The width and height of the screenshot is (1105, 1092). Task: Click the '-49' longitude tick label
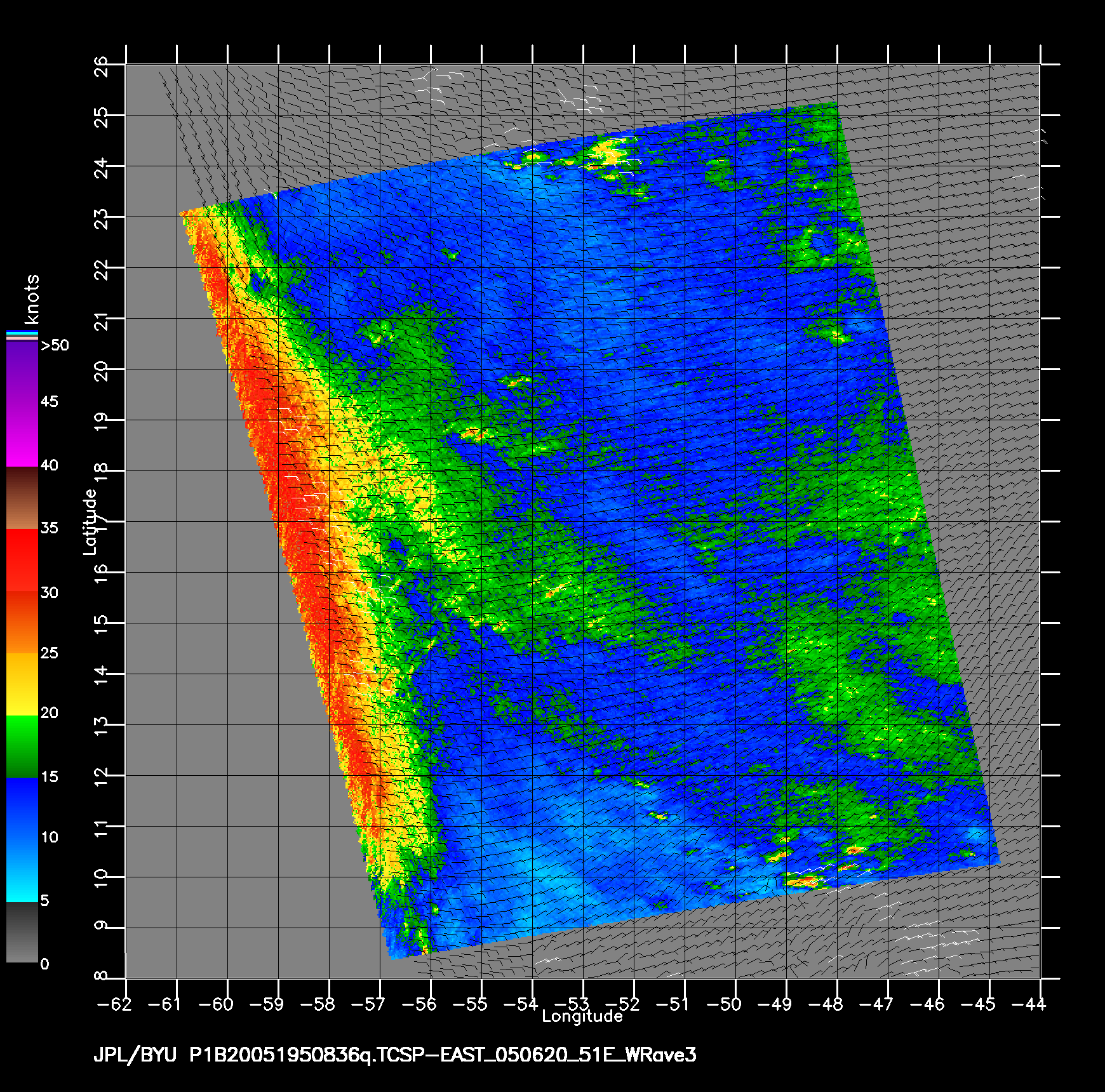pos(775,1004)
